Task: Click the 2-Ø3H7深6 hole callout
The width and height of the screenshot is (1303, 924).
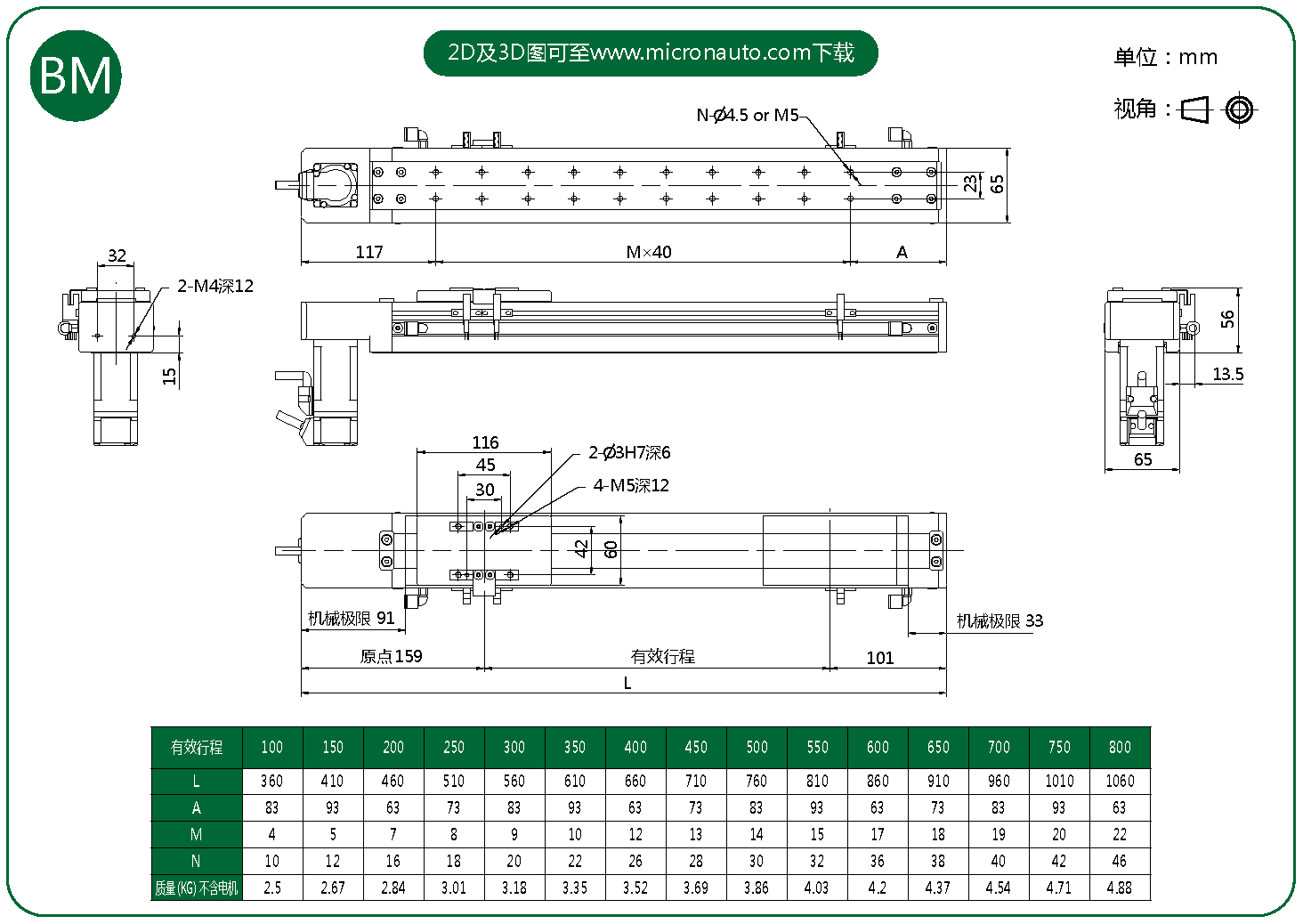Action: [x=629, y=452]
